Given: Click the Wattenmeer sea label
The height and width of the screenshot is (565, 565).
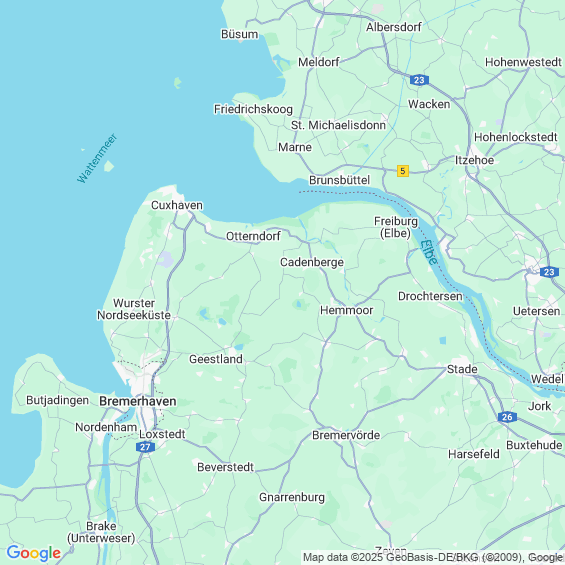Looking at the screenshot, I should coord(97,158).
